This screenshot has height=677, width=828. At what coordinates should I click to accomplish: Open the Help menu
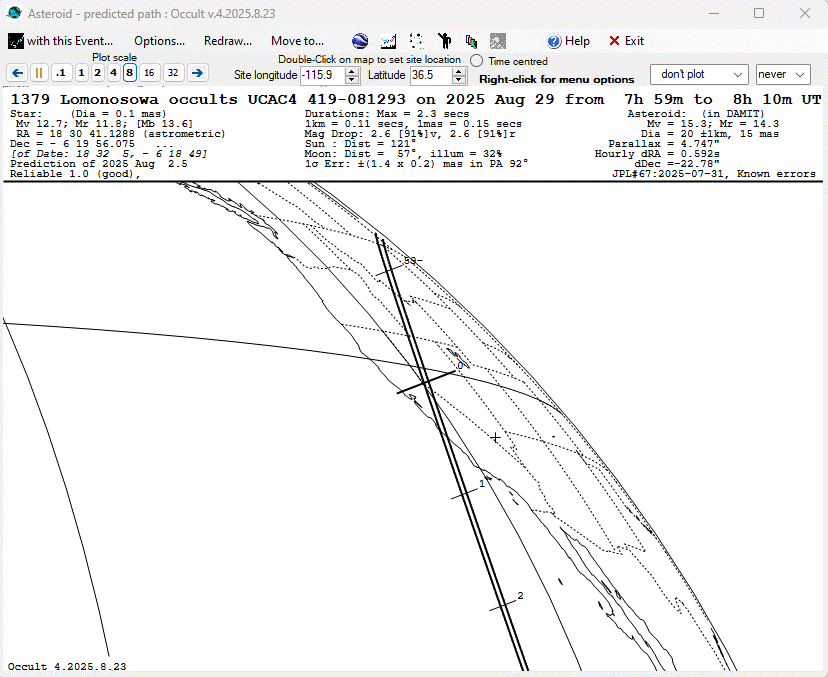(x=577, y=41)
